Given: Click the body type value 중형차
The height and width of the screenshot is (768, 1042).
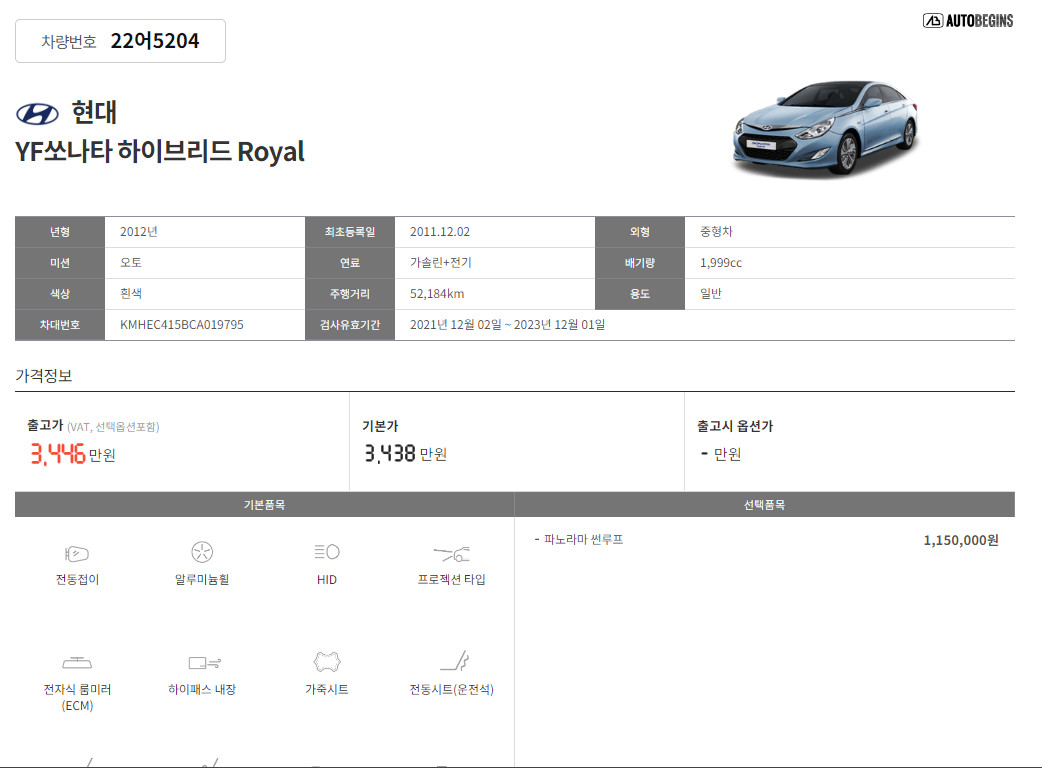Looking at the screenshot, I should 716,232.
